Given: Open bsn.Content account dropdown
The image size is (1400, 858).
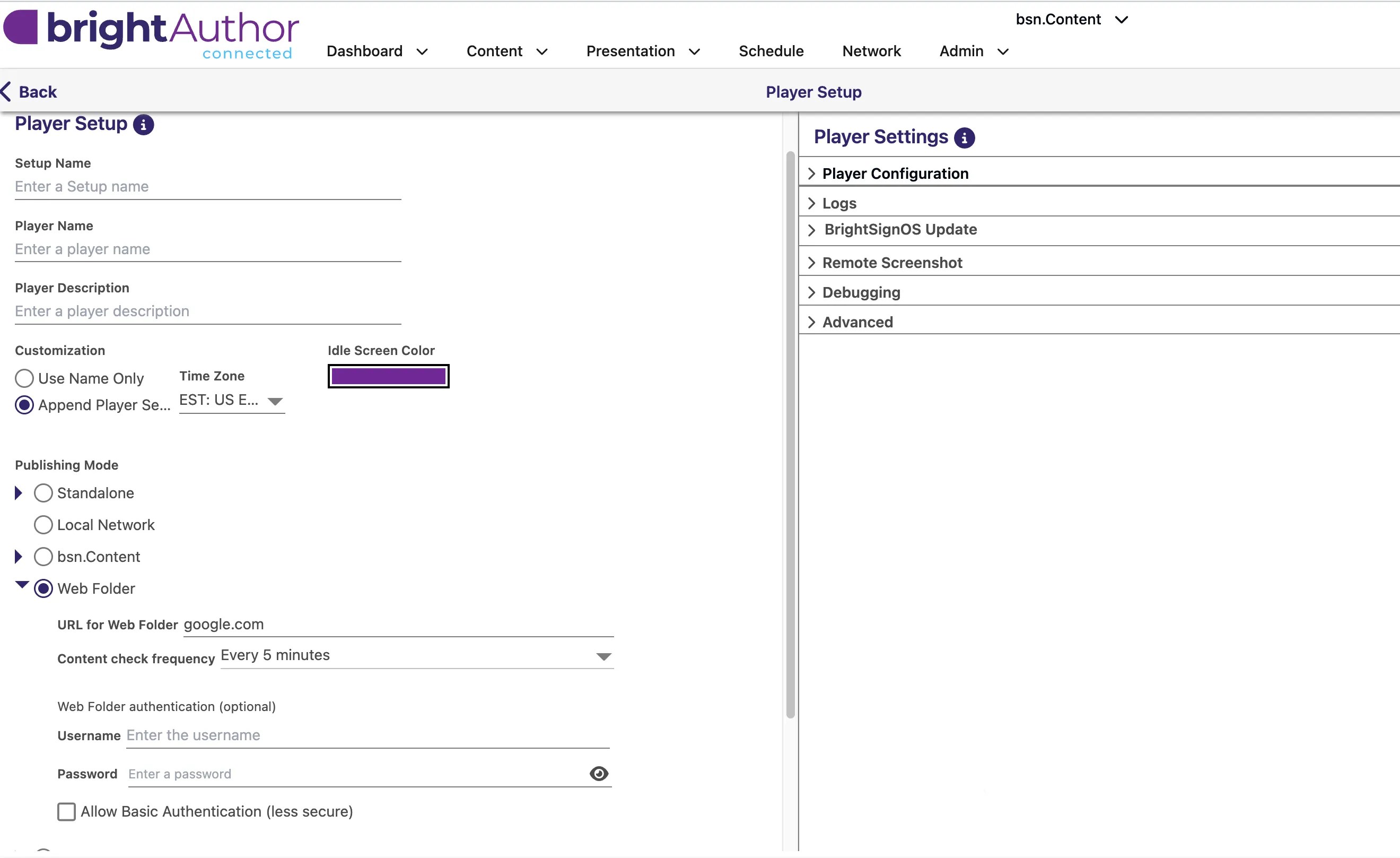Looking at the screenshot, I should point(1072,19).
